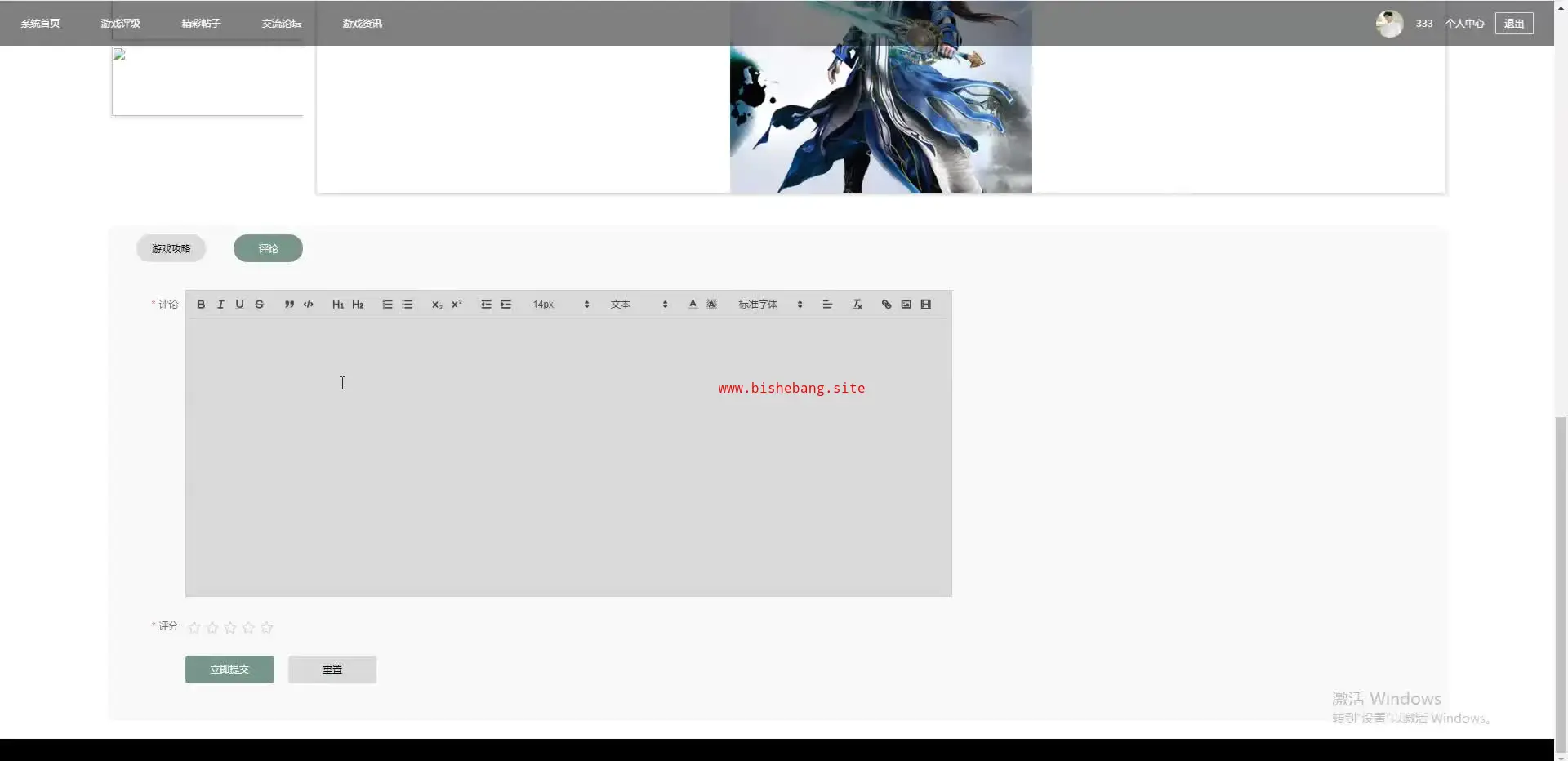Apply subscript formatting
This screenshot has width=1568, height=761.
[x=437, y=305]
